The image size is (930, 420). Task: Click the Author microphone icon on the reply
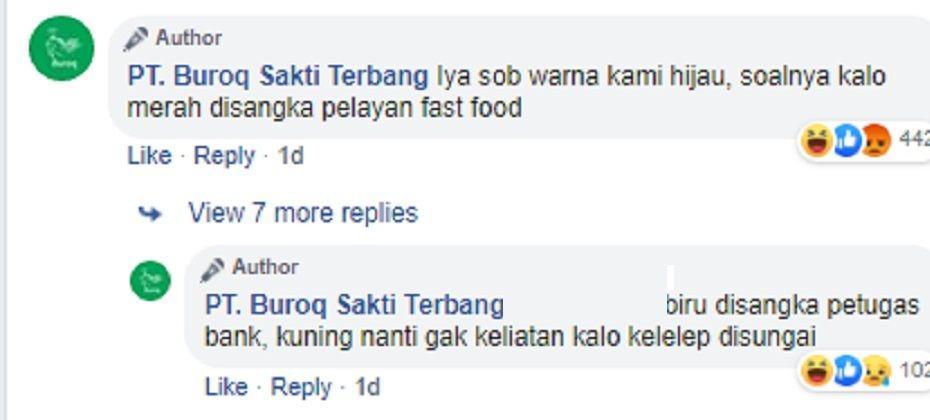point(212,270)
